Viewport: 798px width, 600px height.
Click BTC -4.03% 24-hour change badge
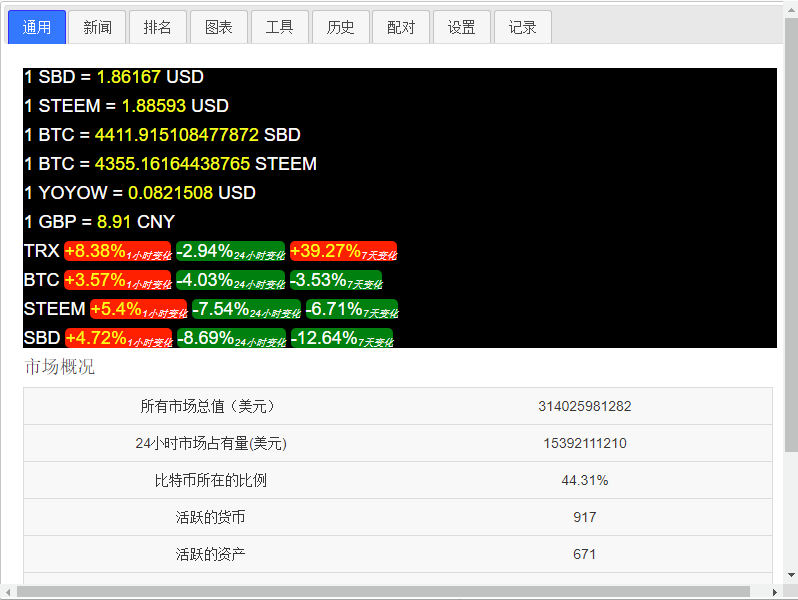(230, 280)
